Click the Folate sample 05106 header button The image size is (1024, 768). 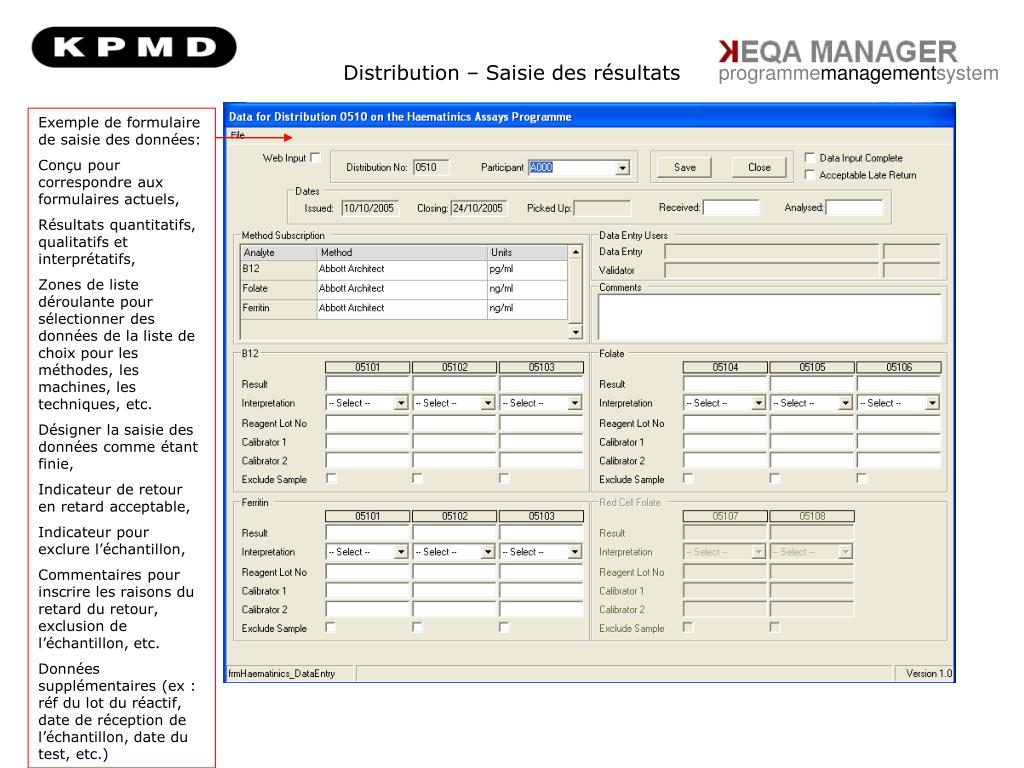coord(899,368)
